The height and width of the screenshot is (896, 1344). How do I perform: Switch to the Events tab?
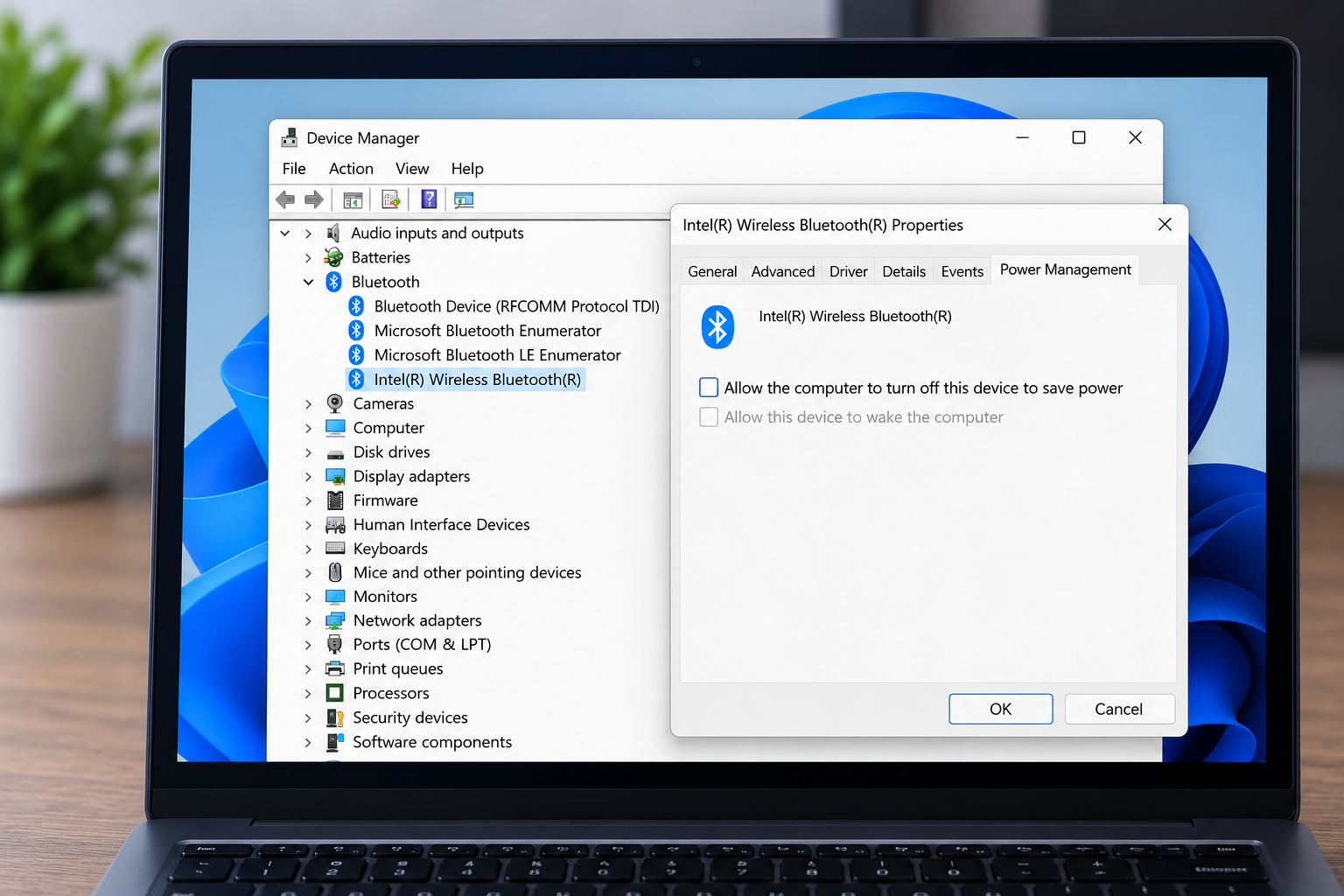(962, 271)
